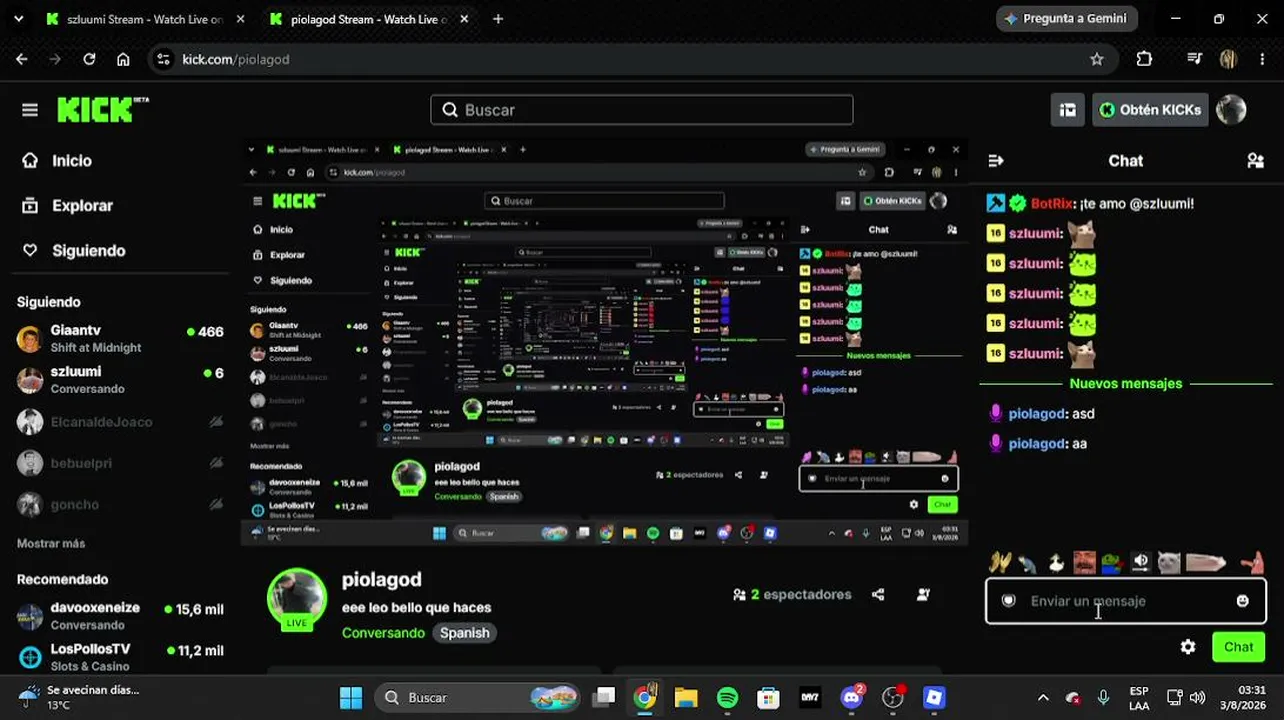Click BotRix username in chat

click(x=1052, y=203)
